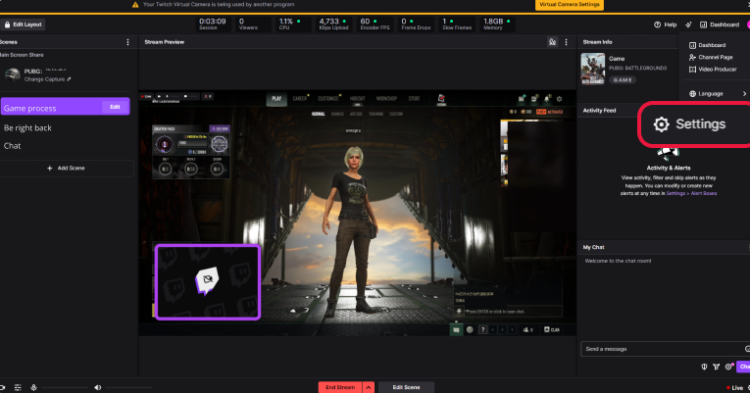Screen dimensions: 750x393
Task: Open the Stream Preview three-dot menu
Action: [566, 42]
